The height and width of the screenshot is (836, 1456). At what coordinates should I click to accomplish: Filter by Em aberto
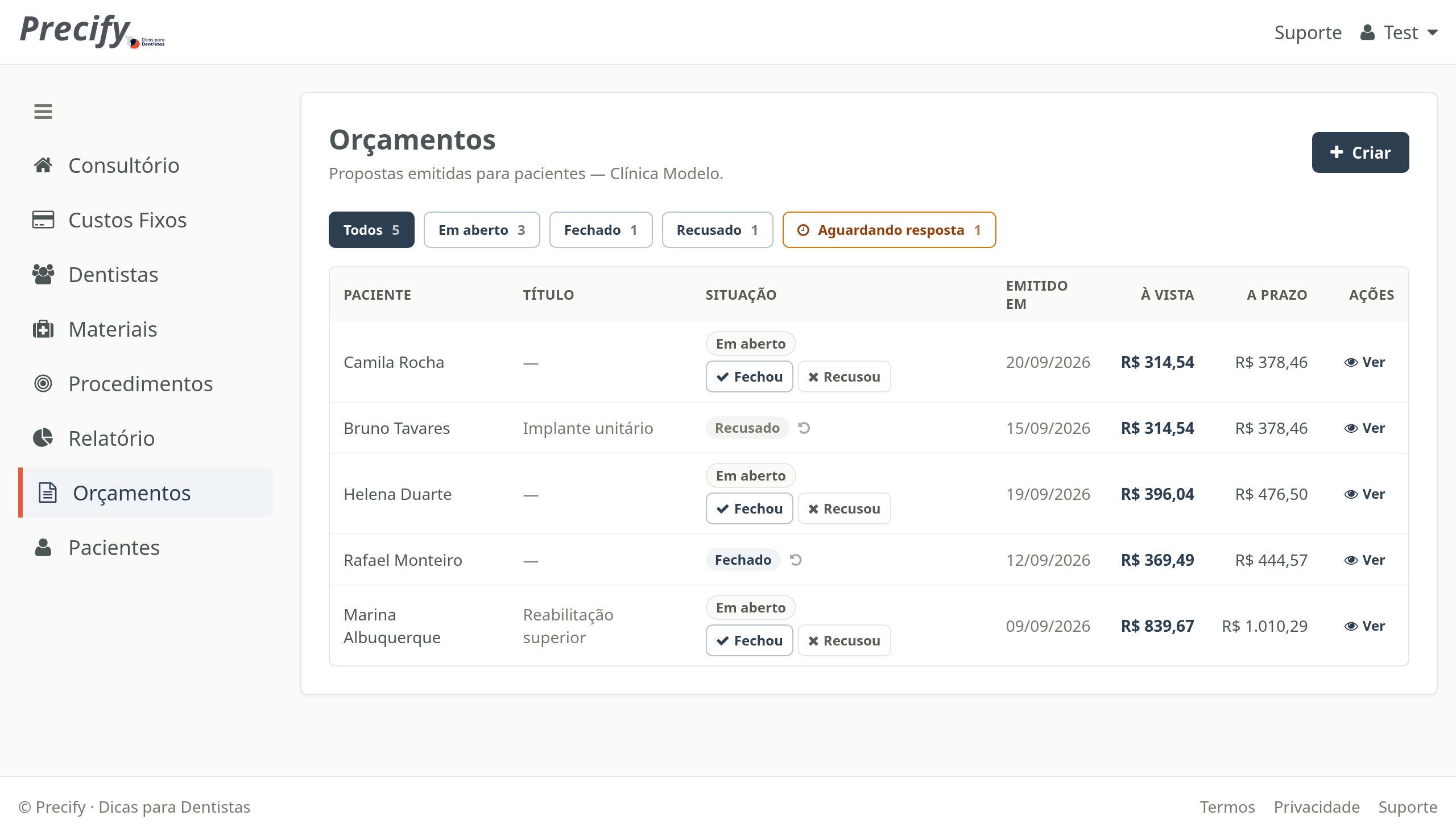coord(482,230)
